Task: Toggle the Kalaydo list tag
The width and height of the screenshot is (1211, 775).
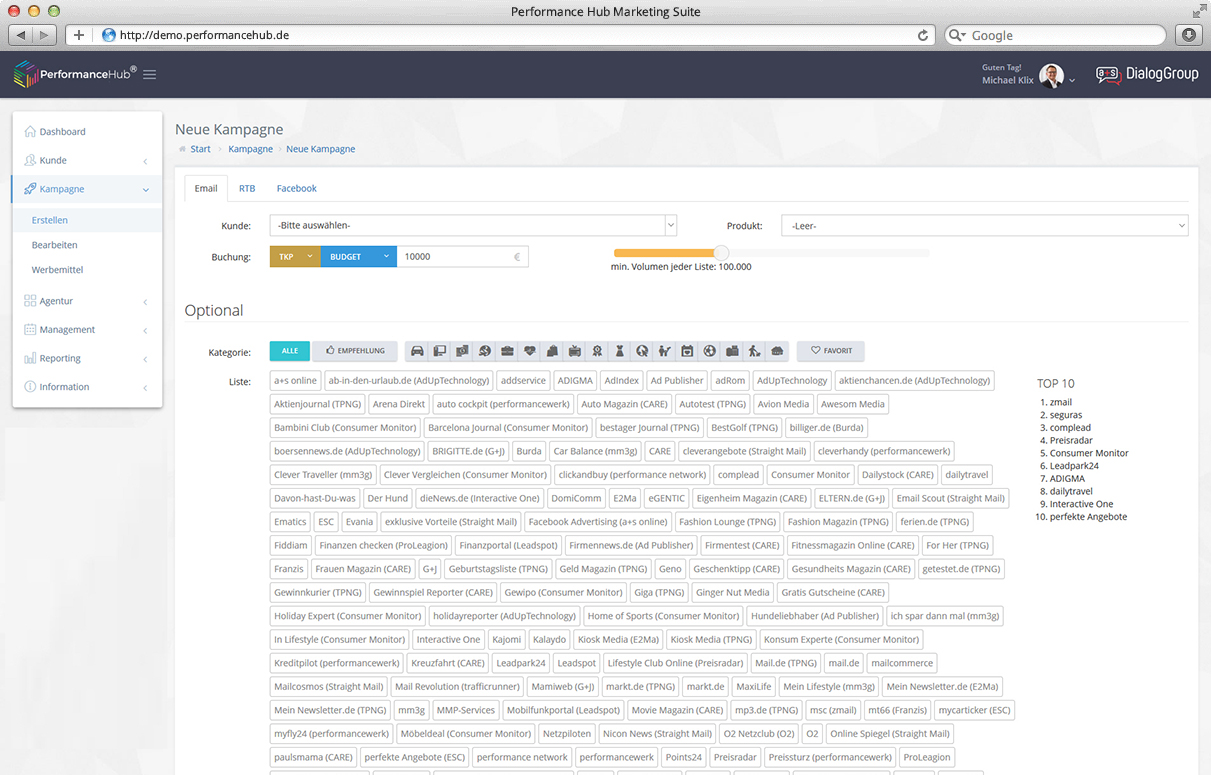Action: 550,639
